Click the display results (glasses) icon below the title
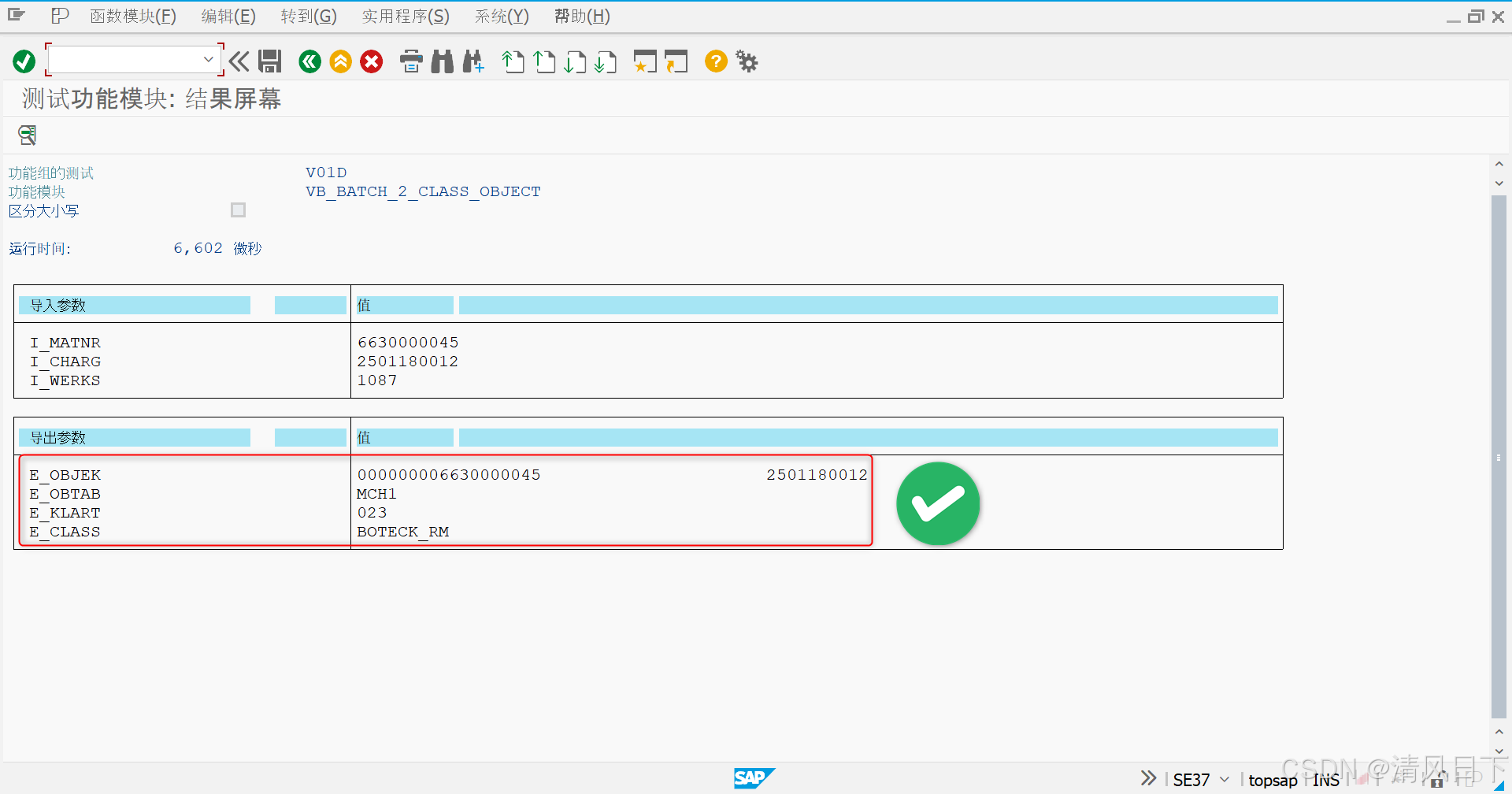1512x794 pixels. pyautogui.click(x=26, y=135)
